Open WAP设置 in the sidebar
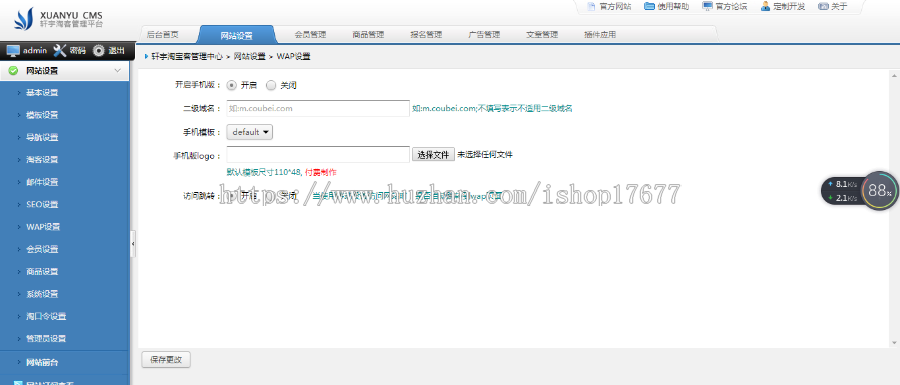Viewport: 900px width, 385px height. click(43, 227)
